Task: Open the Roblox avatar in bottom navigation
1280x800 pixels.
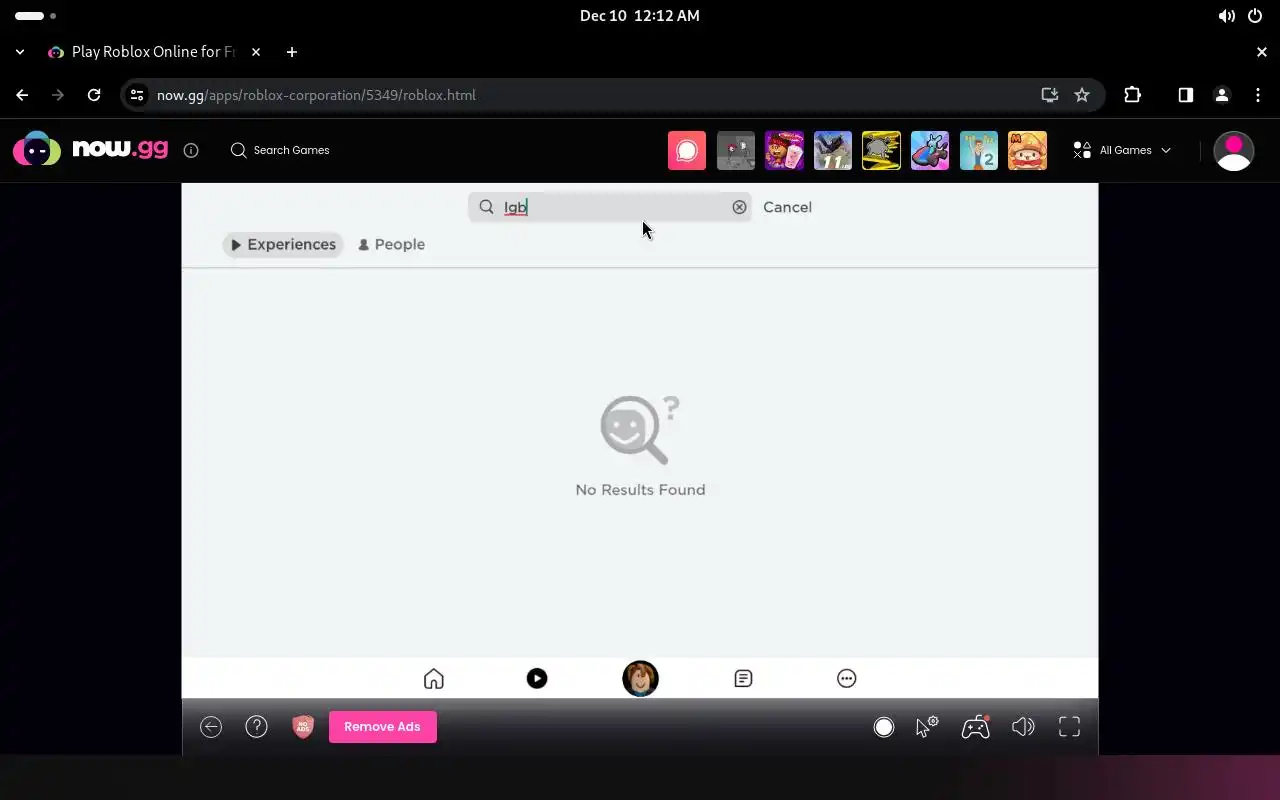Action: (x=640, y=679)
